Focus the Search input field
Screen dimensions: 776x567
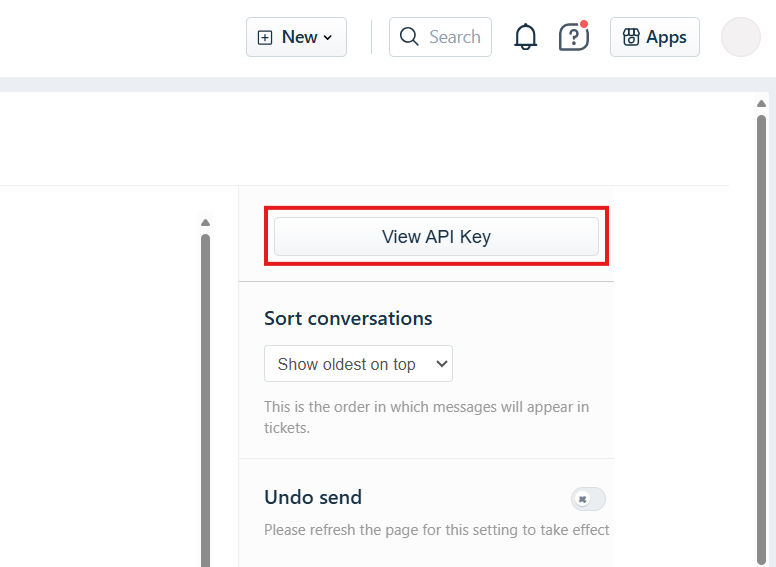click(x=455, y=37)
